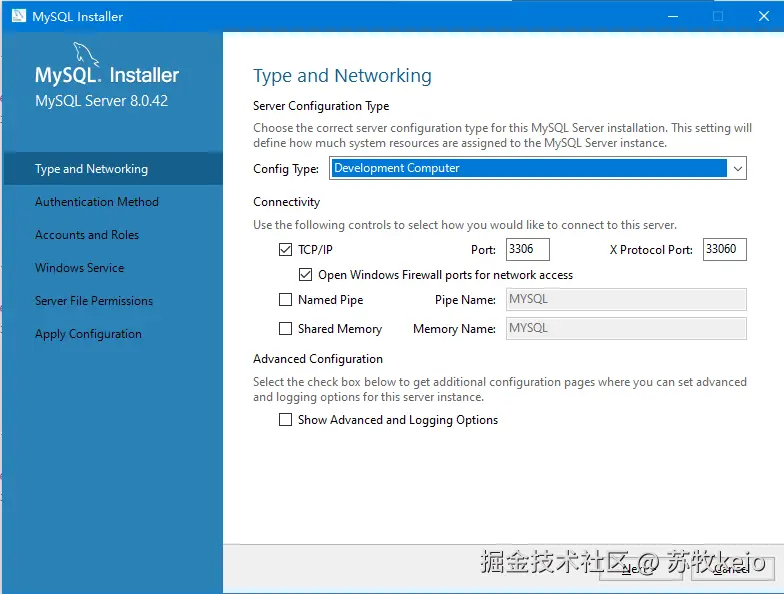Click the Port field showing 3306
This screenshot has height=594, width=784.
528,249
